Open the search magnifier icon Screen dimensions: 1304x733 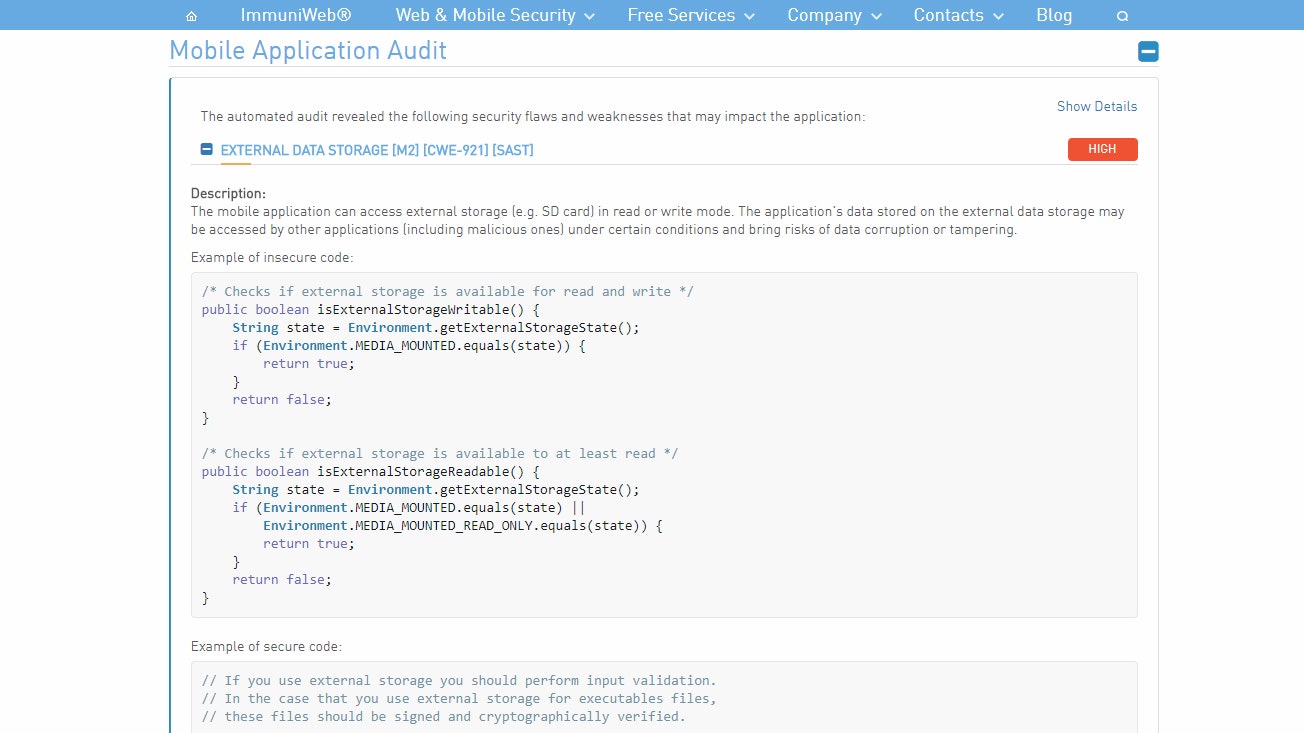coord(1122,16)
